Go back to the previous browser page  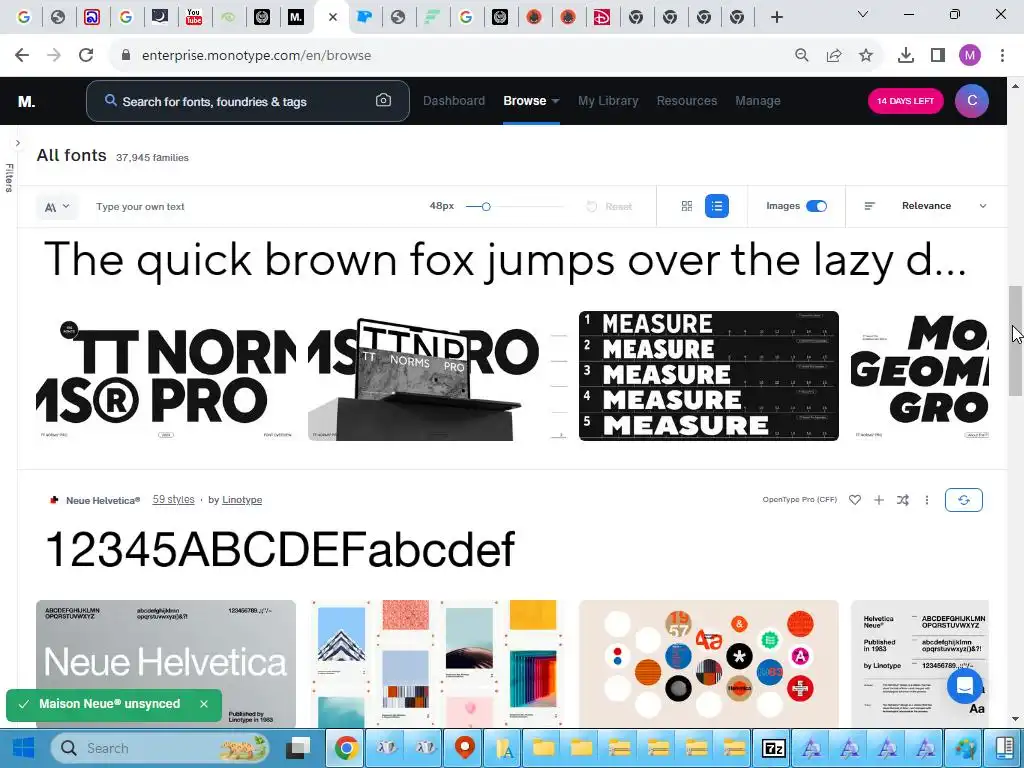(22, 55)
